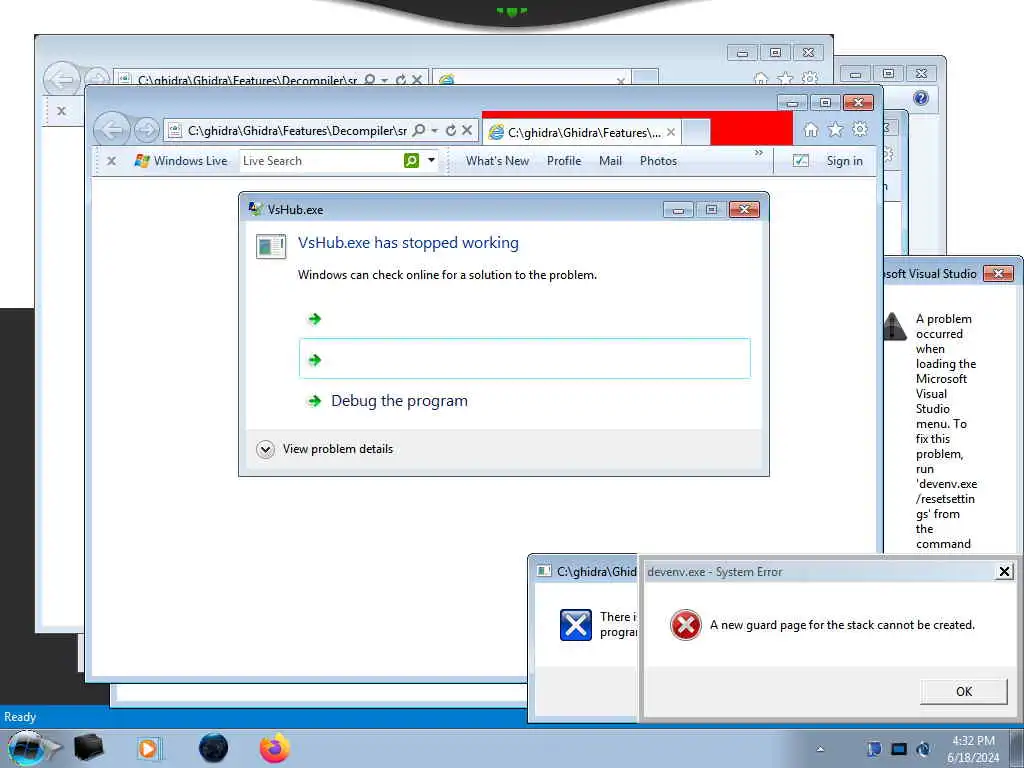Screen dimensions: 1024x768
Task: Close the C:\ghidra\Ghidra\Features tab
Action: coord(671,132)
